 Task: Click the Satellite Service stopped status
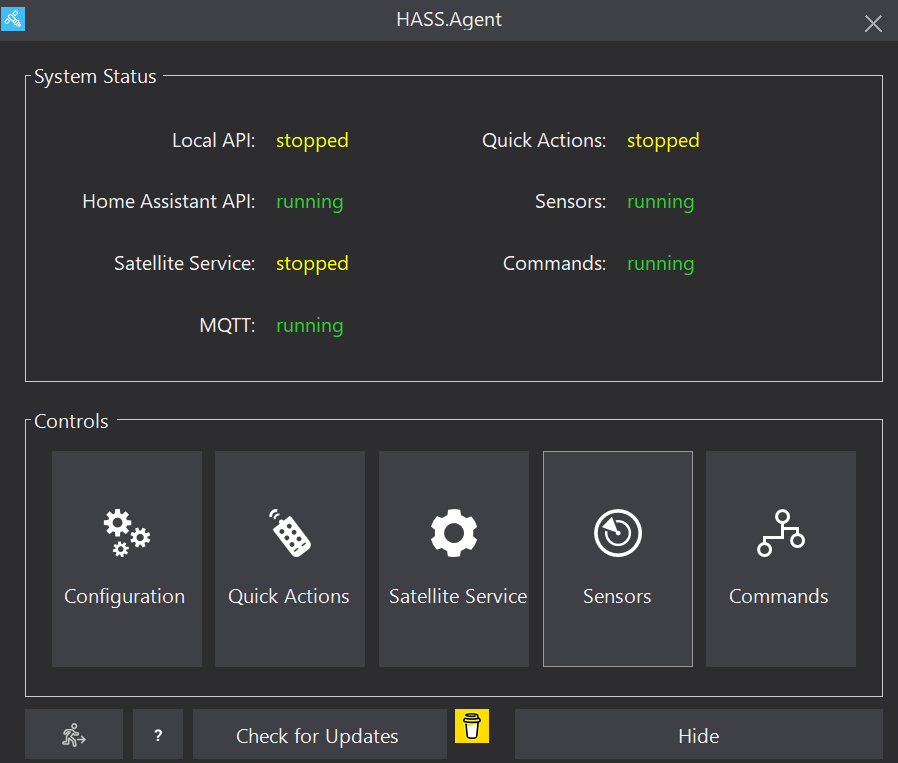pos(312,264)
